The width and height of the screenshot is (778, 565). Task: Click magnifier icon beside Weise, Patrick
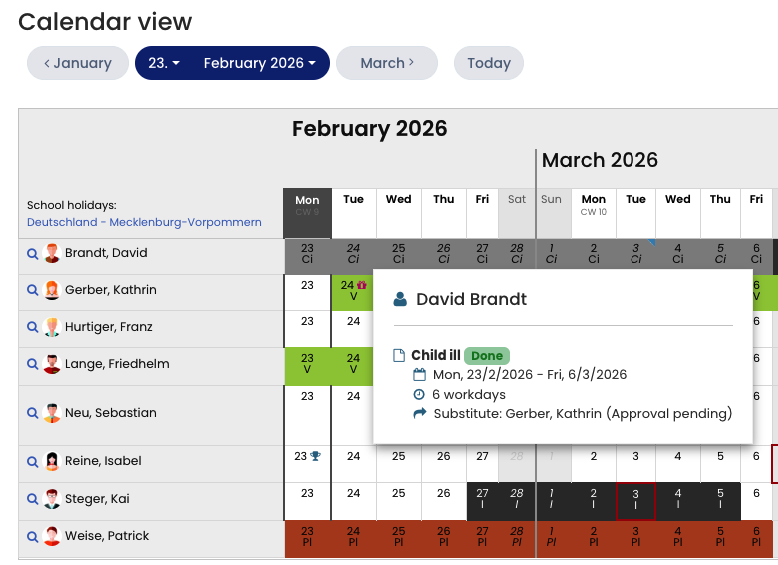tap(32, 537)
